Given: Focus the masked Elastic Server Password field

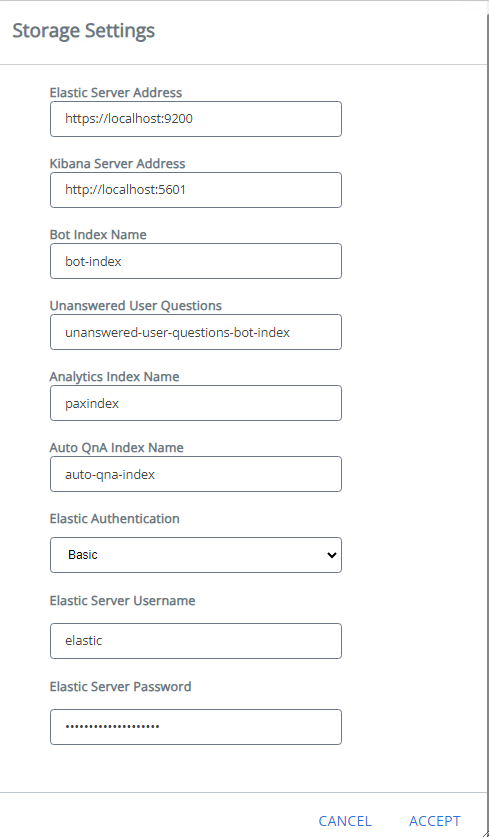Looking at the screenshot, I should click(196, 727).
